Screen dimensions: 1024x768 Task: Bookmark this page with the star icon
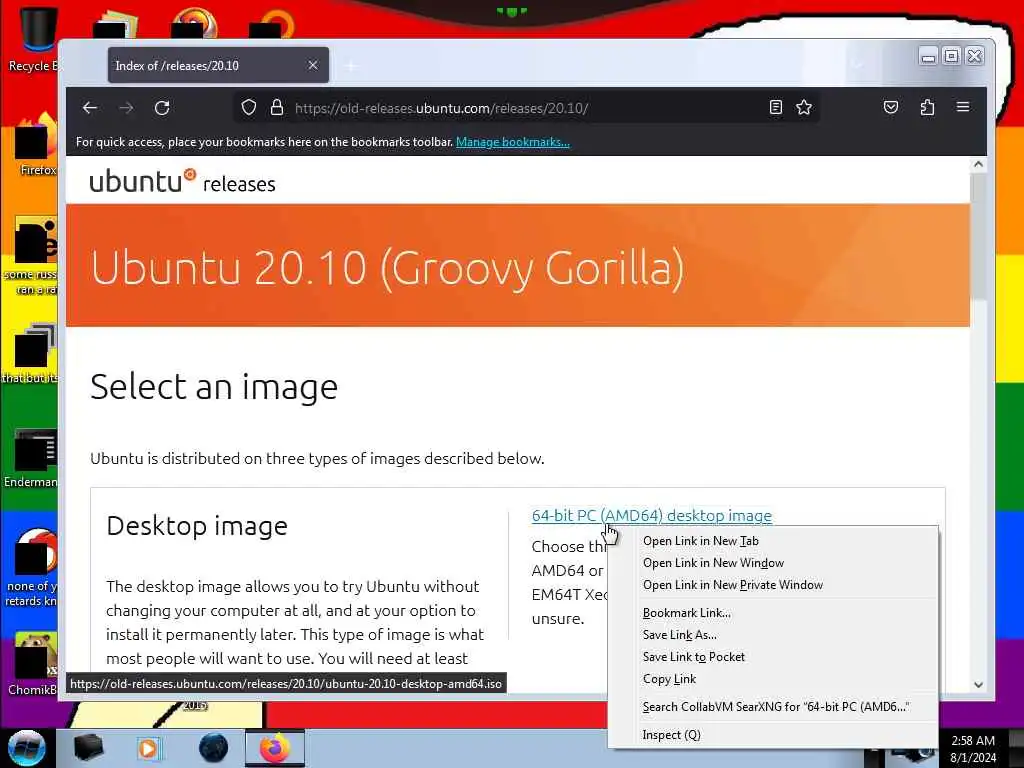coord(804,108)
